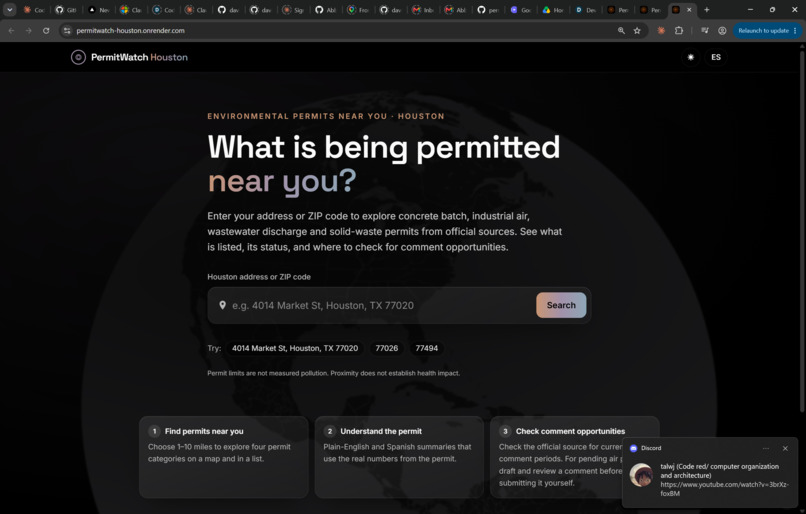Switch to the 'per' GitHub tab
Image resolution: width=806 pixels, height=514 pixels.
(x=487, y=10)
